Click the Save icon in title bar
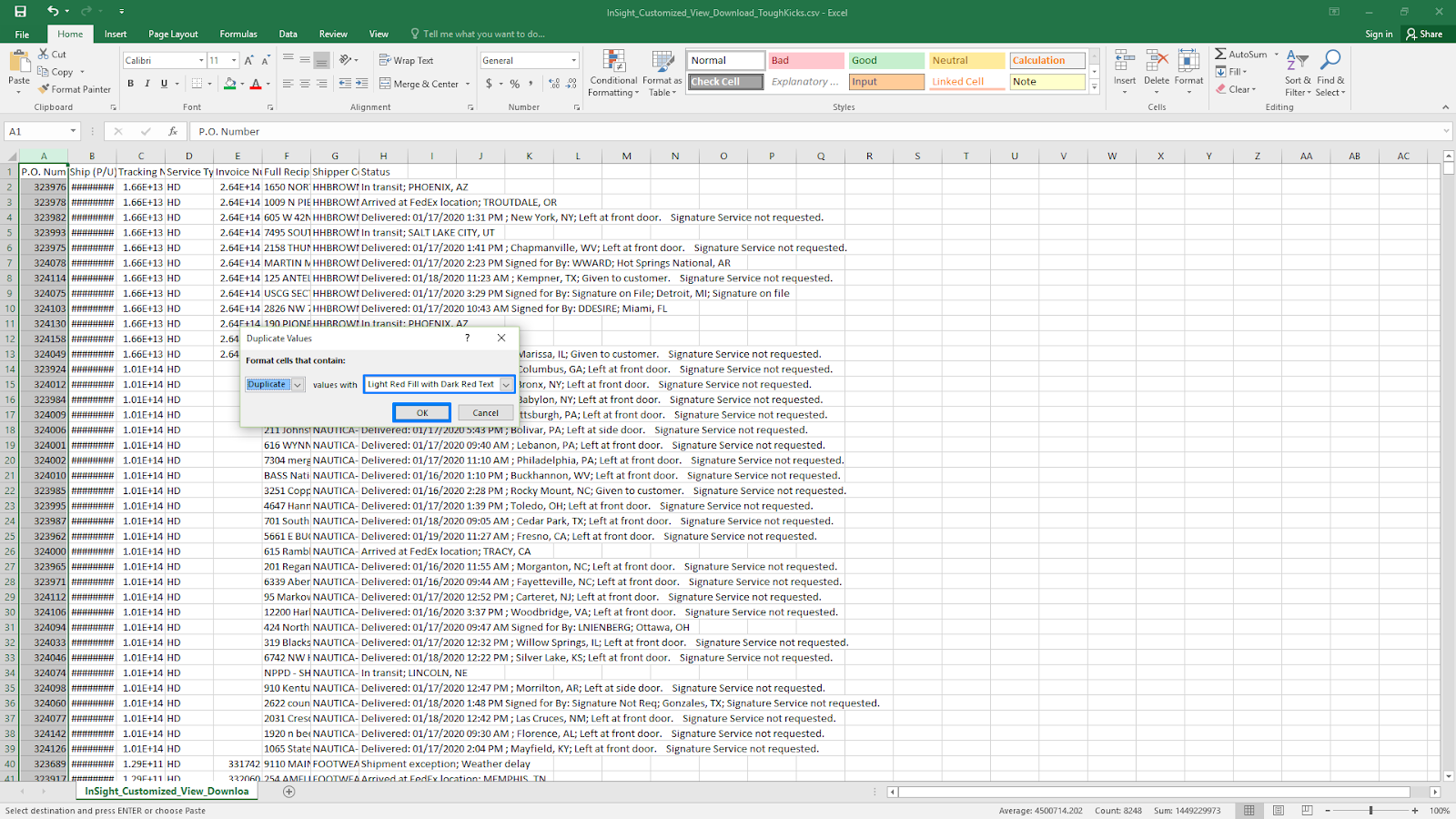The image size is (1456, 819). (20, 12)
